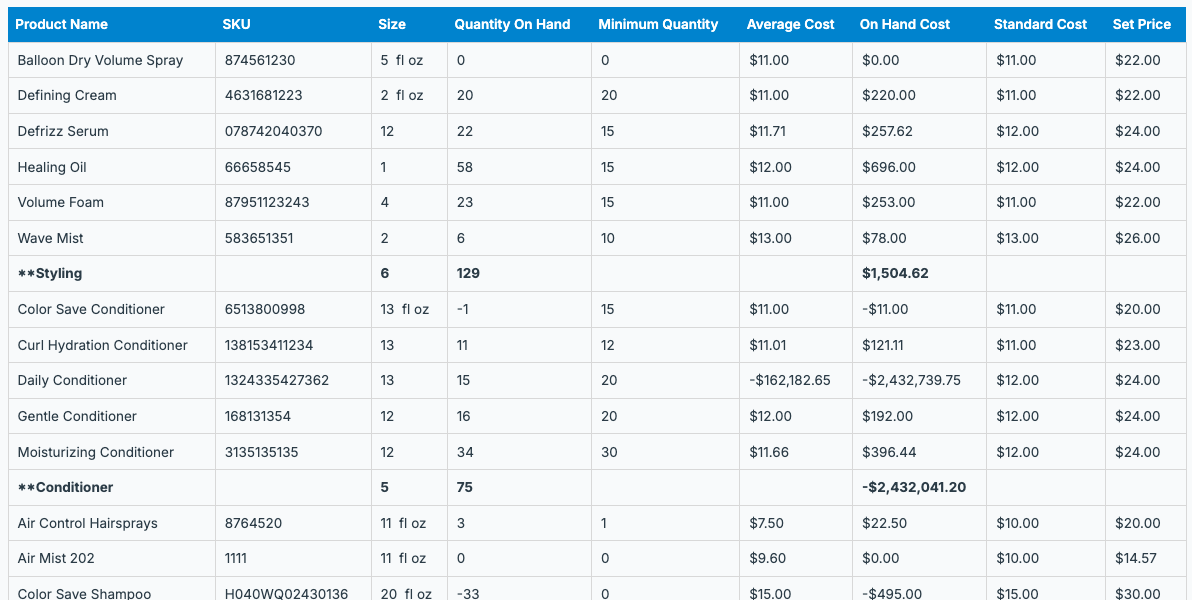Image resolution: width=1192 pixels, height=600 pixels.
Task: Select the Color Save Shampoo SKU cell
Action: point(286,593)
